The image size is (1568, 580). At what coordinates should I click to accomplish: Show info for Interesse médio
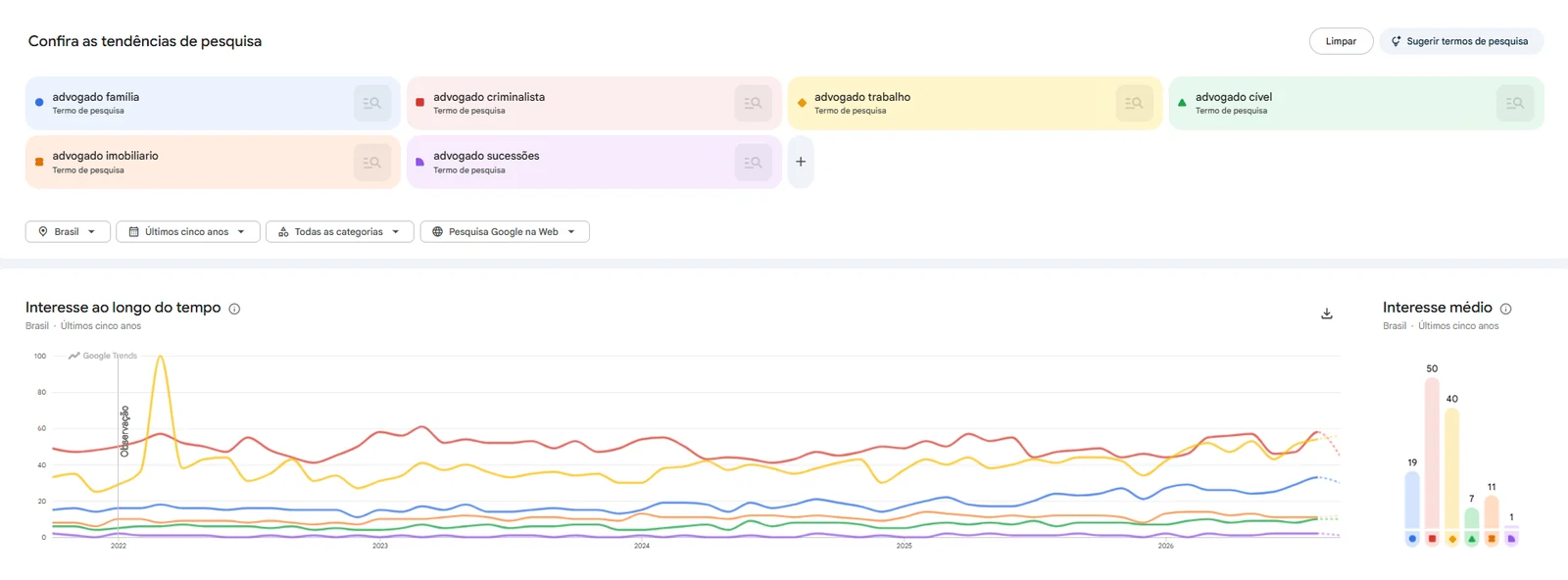(x=1506, y=309)
